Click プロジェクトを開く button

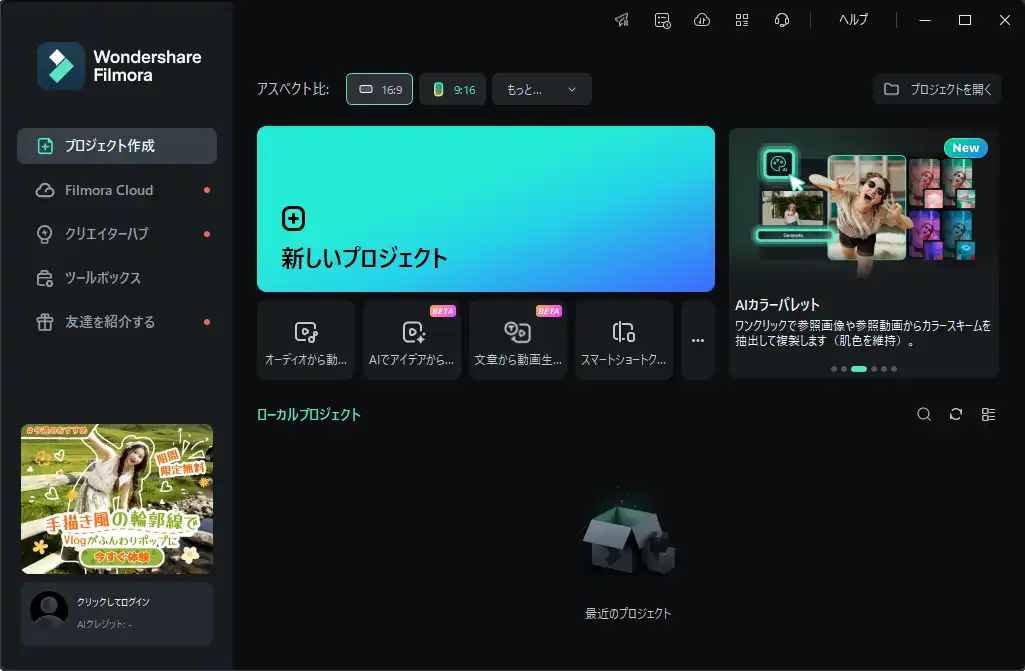937,89
